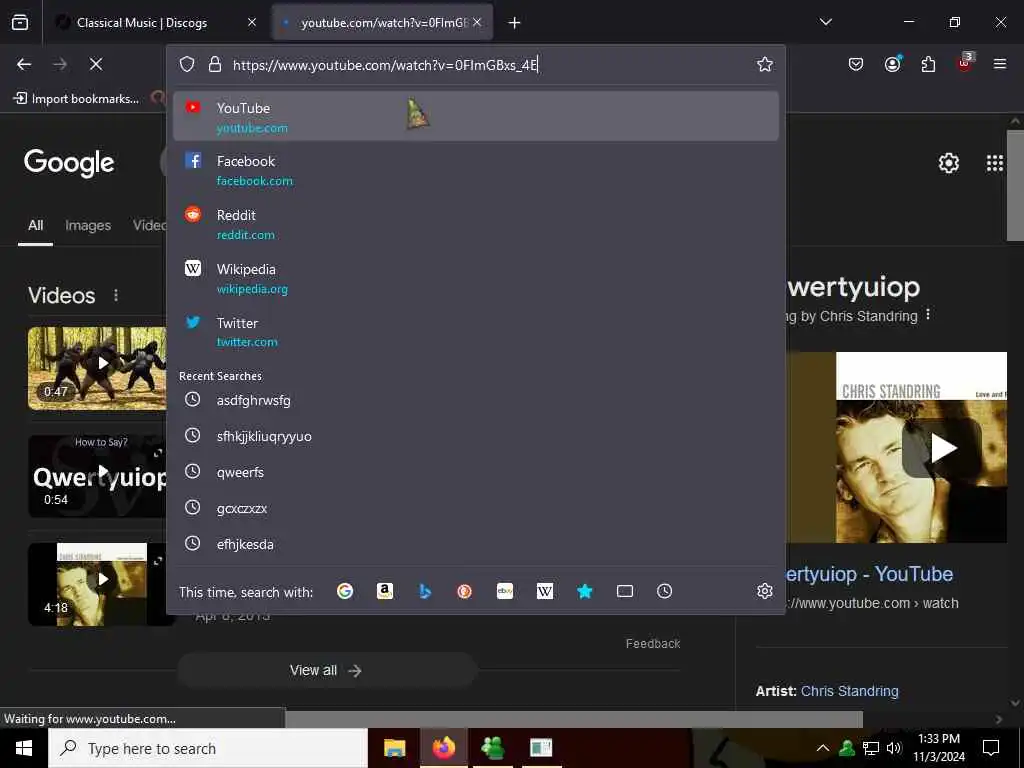Click the Google logo
The height and width of the screenshot is (768, 1024).
69,163
